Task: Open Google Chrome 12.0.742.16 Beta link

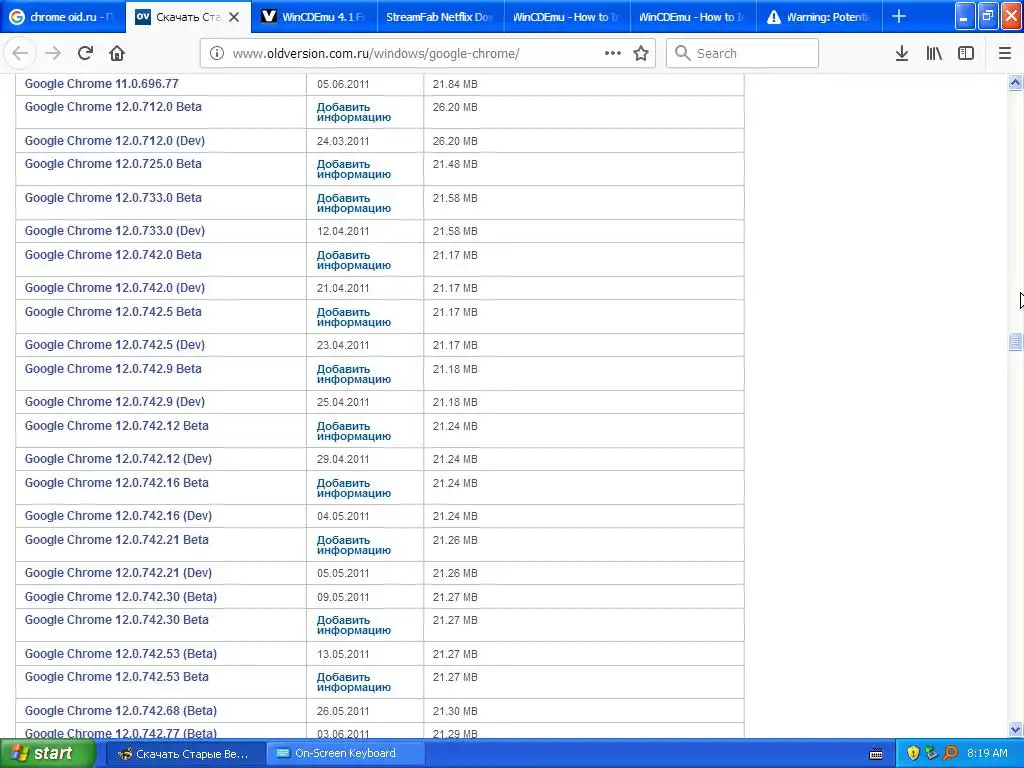Action: pos(116,483)
